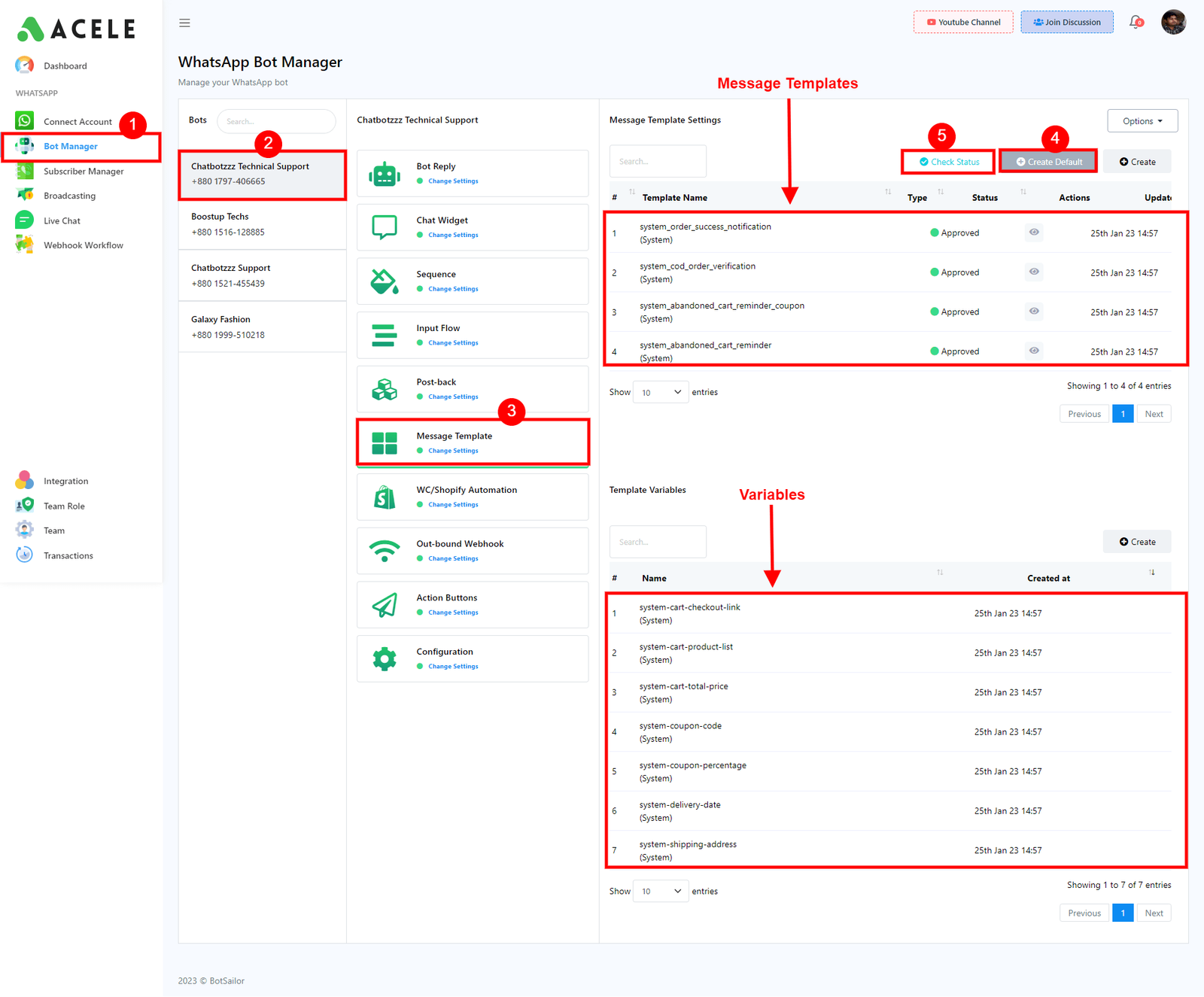Click the Out-bound Webhook wifi icon

pyautogui.click(x=385, y=551)
